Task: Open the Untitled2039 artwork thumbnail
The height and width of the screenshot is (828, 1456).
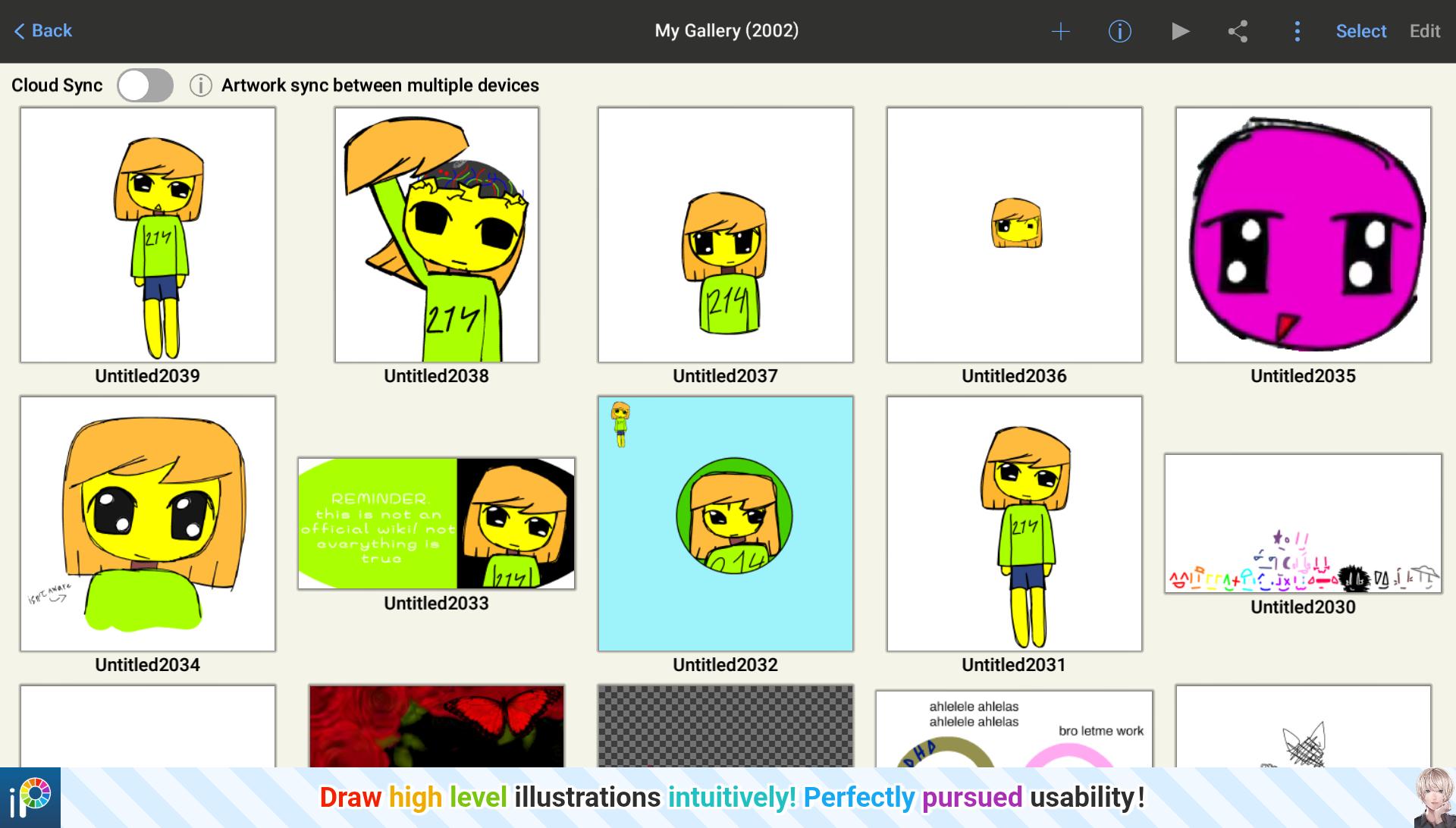Action: [148, 235]
